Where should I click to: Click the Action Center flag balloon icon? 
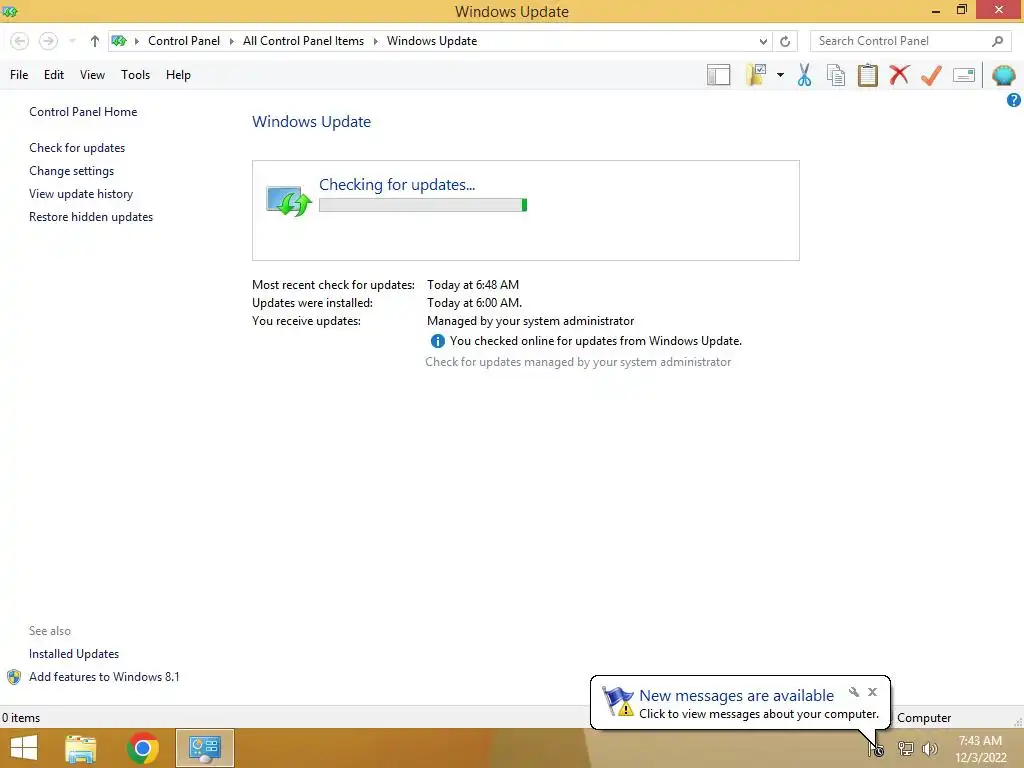[x=617, y=701]
